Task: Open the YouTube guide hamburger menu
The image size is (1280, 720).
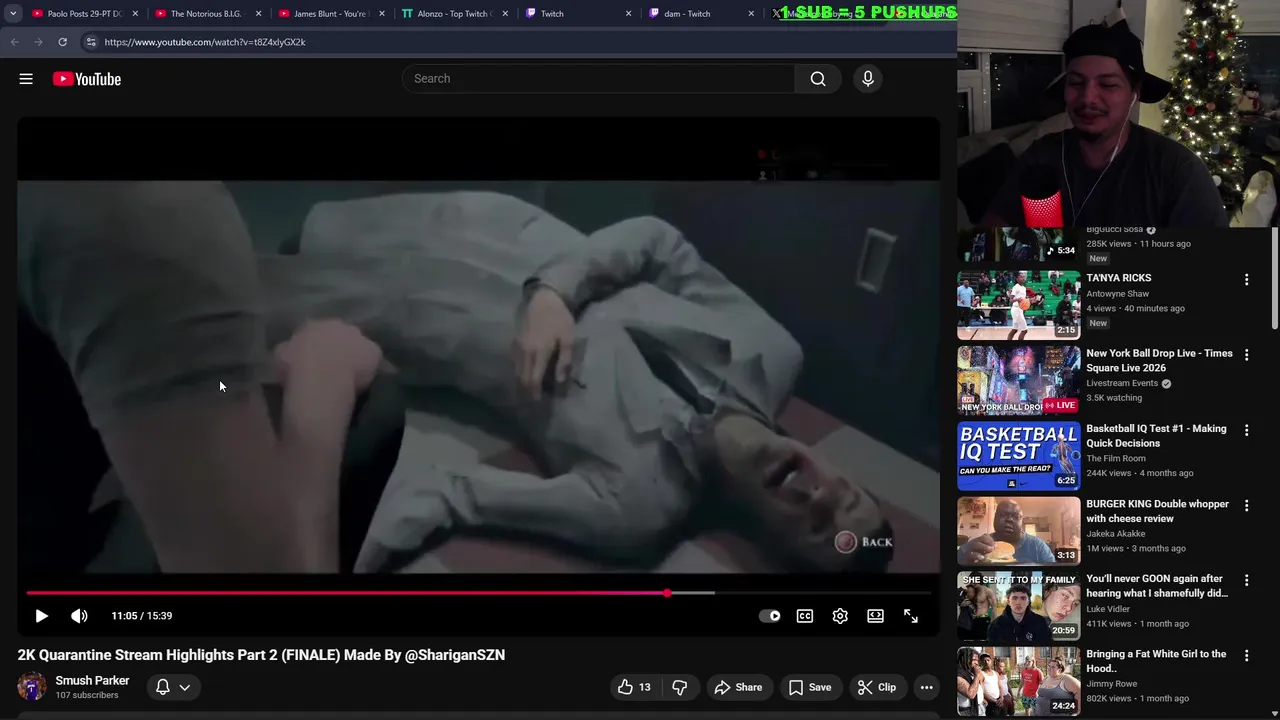Action: tap(26, 79)
